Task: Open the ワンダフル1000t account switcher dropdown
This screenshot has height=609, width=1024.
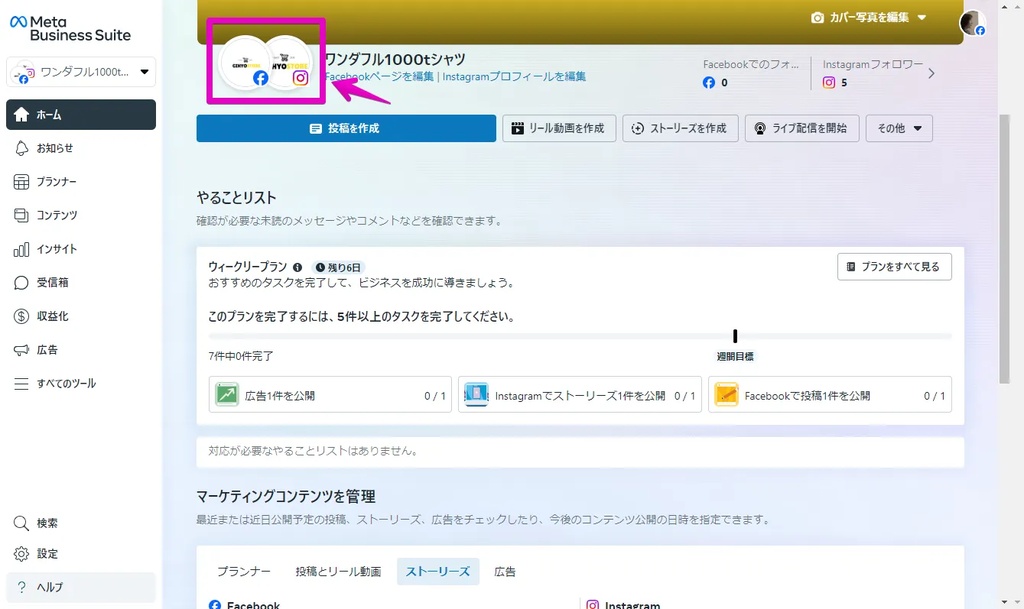Action: [81, 72]
